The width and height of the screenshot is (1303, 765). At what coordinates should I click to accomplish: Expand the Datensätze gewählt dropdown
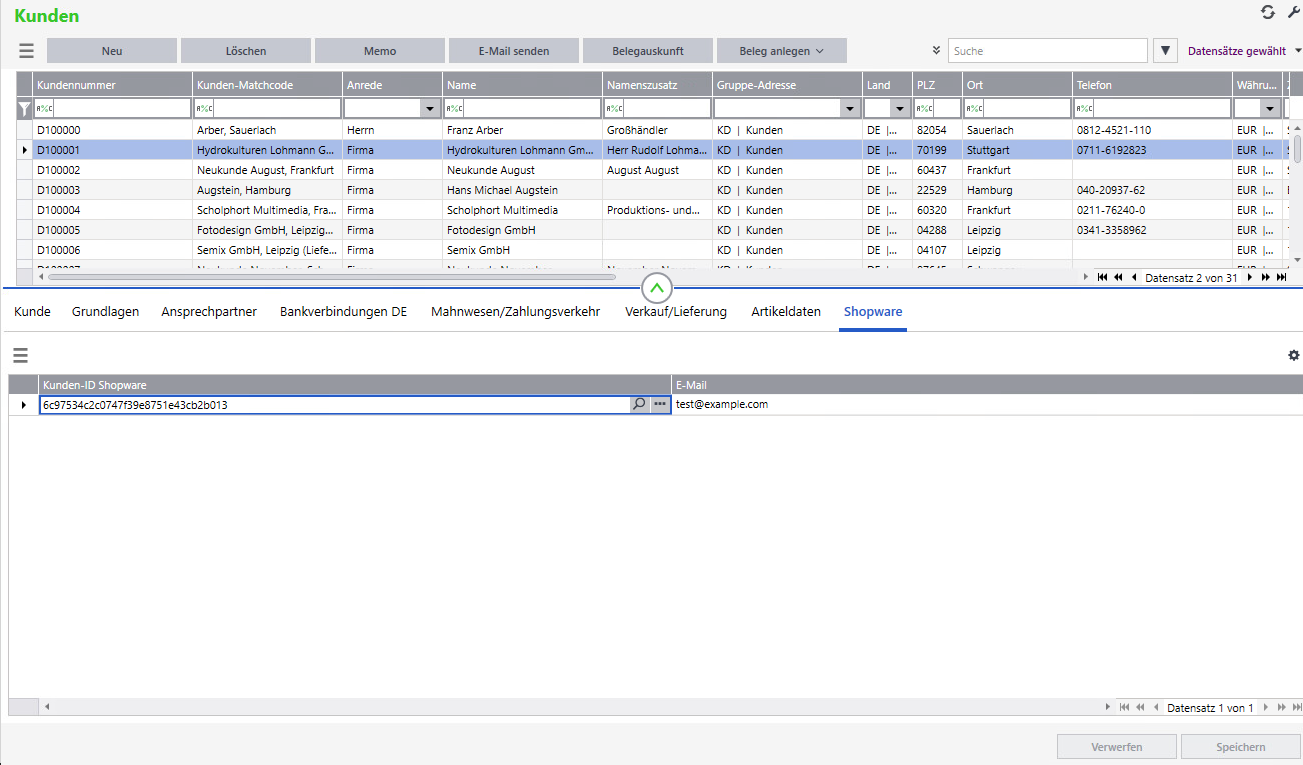(x=1297, y=51)
